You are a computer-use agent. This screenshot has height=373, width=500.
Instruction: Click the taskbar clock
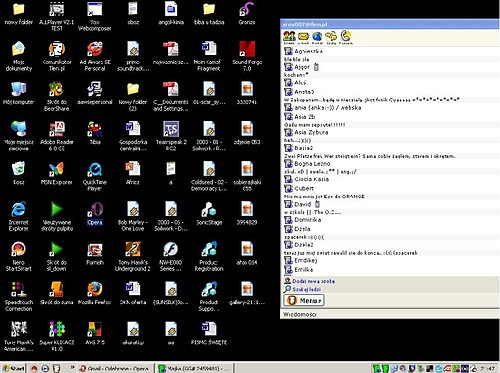click(x=488, y=368)
